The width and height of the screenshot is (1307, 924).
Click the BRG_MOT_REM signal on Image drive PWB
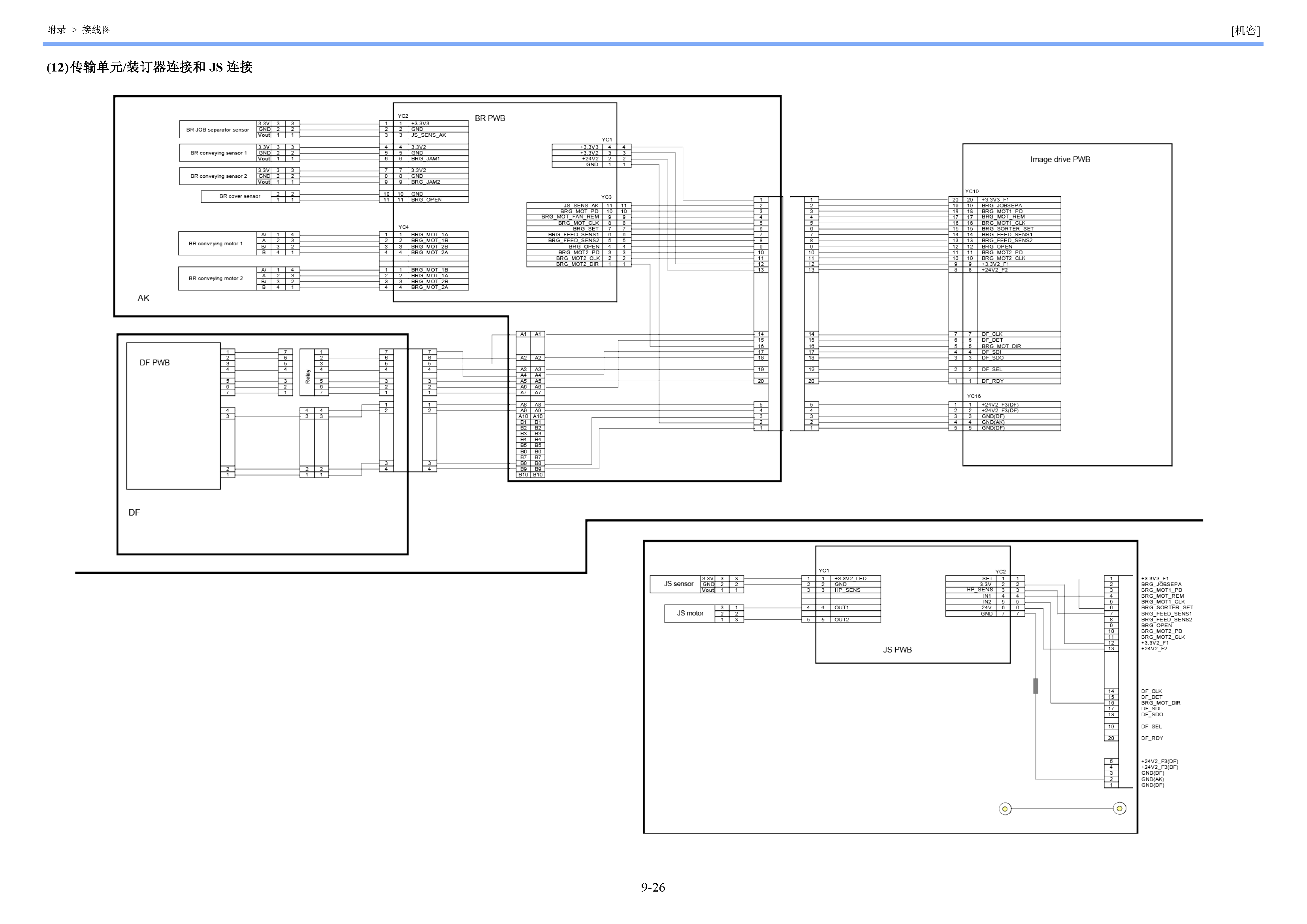point(1003,217)
